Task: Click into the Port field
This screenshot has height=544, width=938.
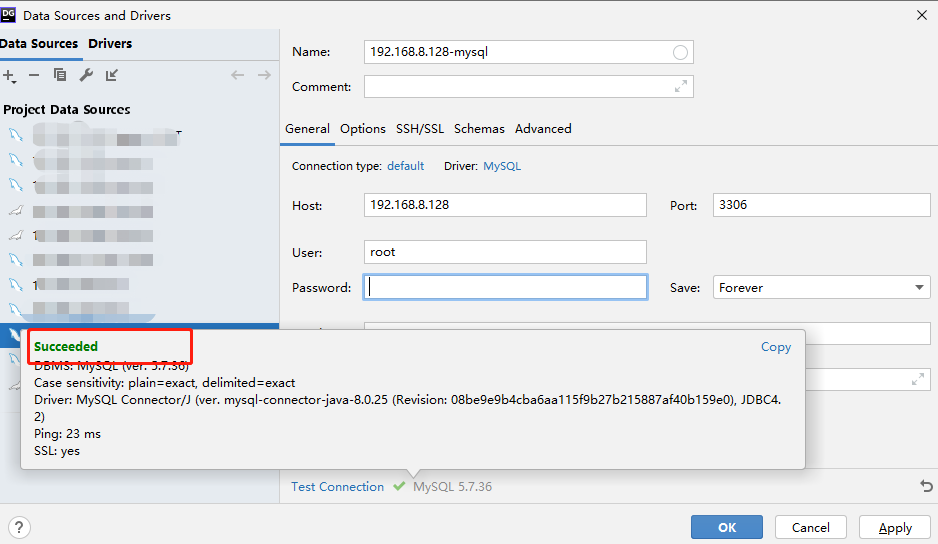Action: point(821,205)
